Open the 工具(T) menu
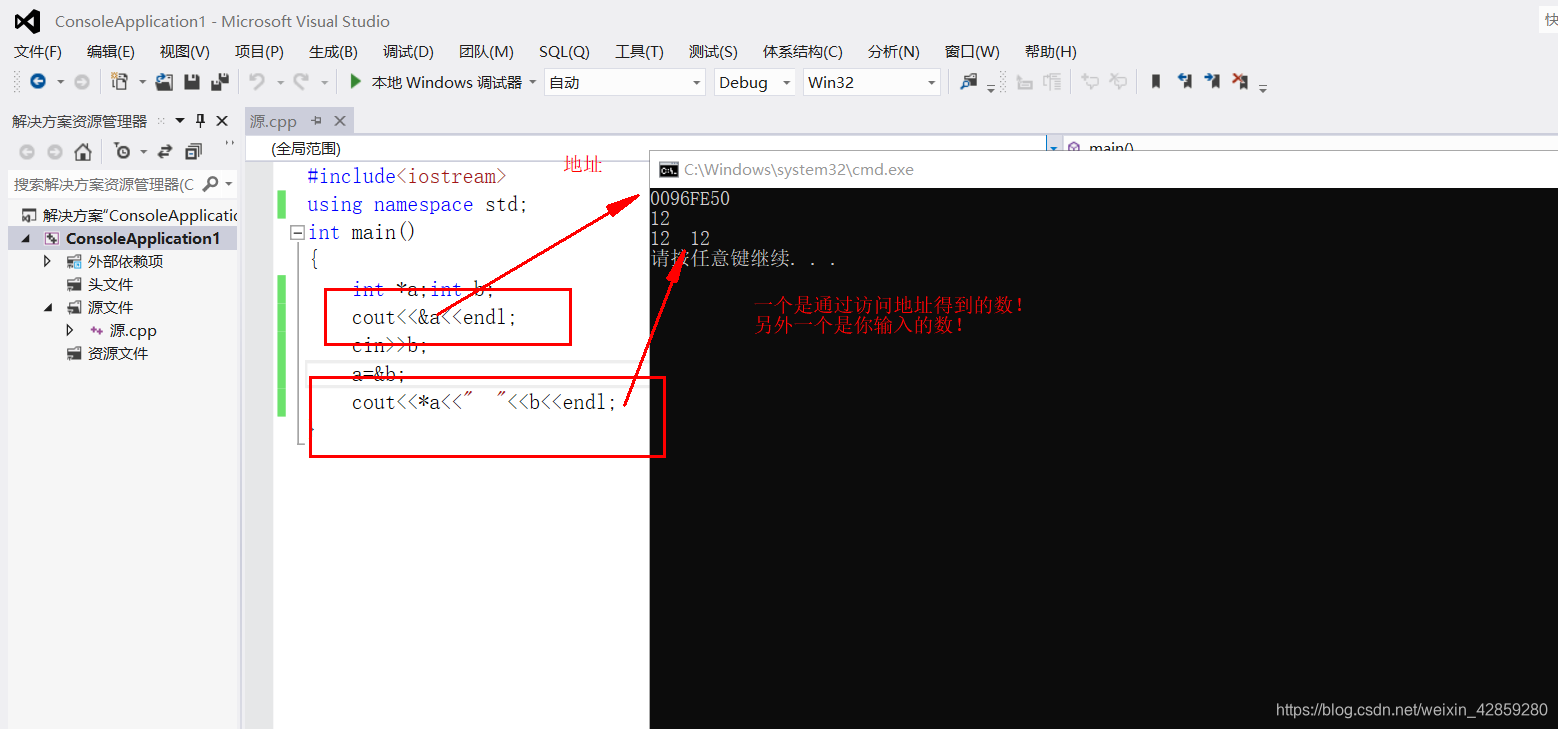 (x=639, y=52)
